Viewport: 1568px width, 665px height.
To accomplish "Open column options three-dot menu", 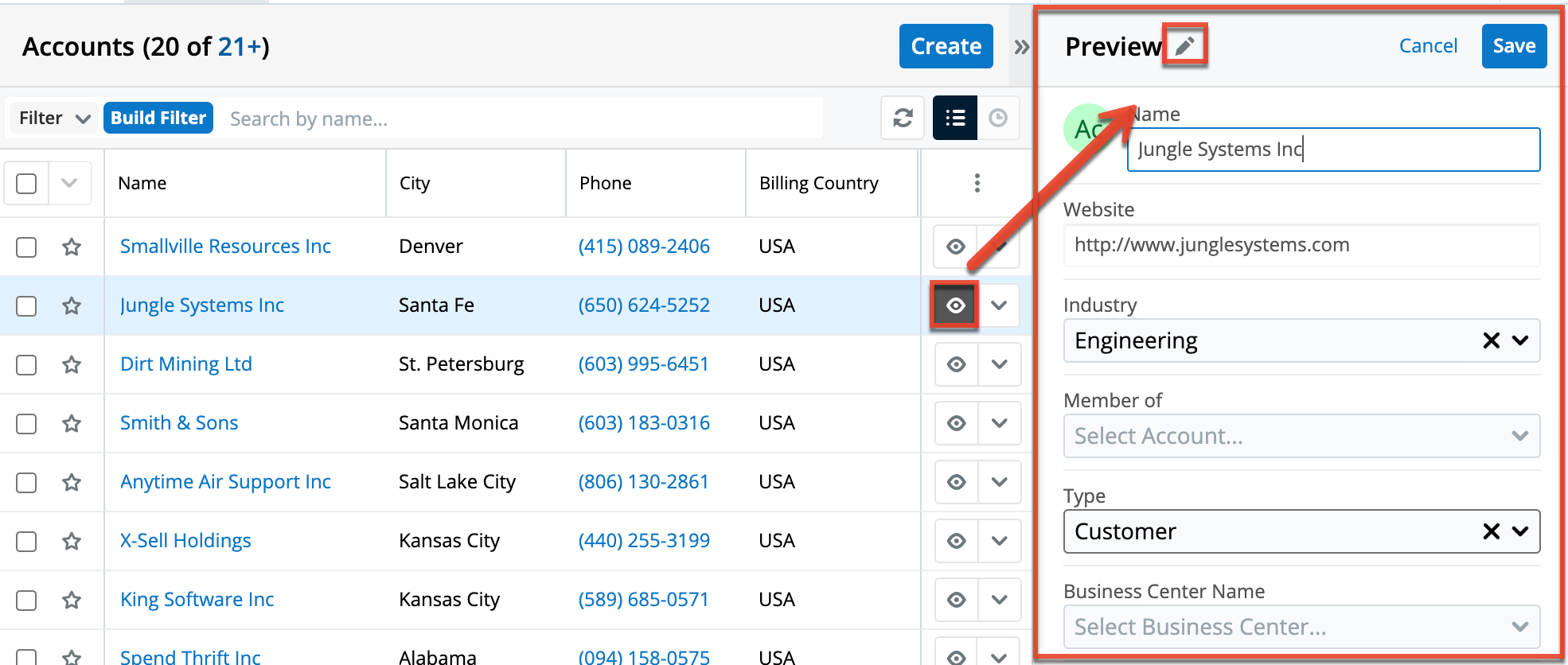I will coord(977,183).
